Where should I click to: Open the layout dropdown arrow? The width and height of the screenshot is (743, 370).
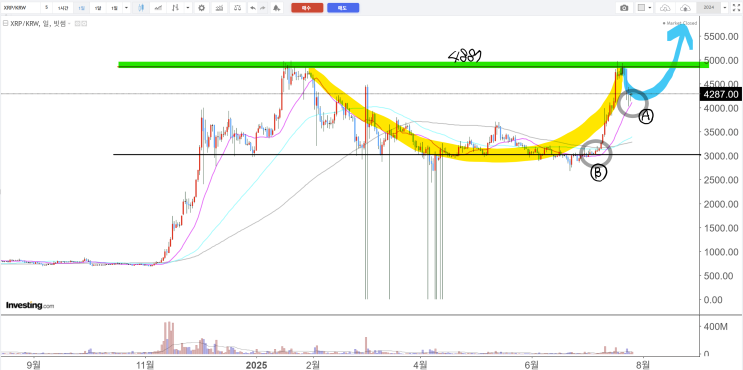click(650, 8)
